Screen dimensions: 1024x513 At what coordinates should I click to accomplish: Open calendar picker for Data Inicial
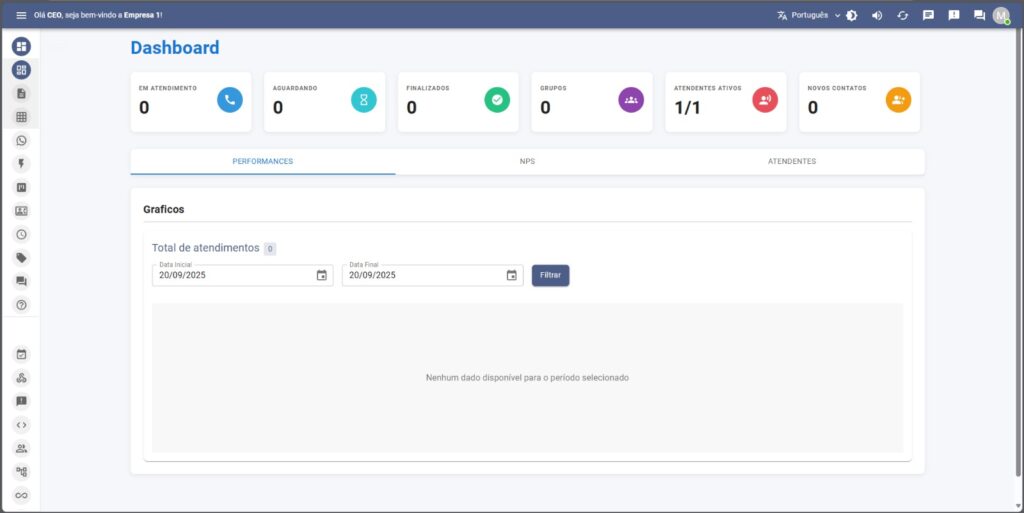[321, 275]
